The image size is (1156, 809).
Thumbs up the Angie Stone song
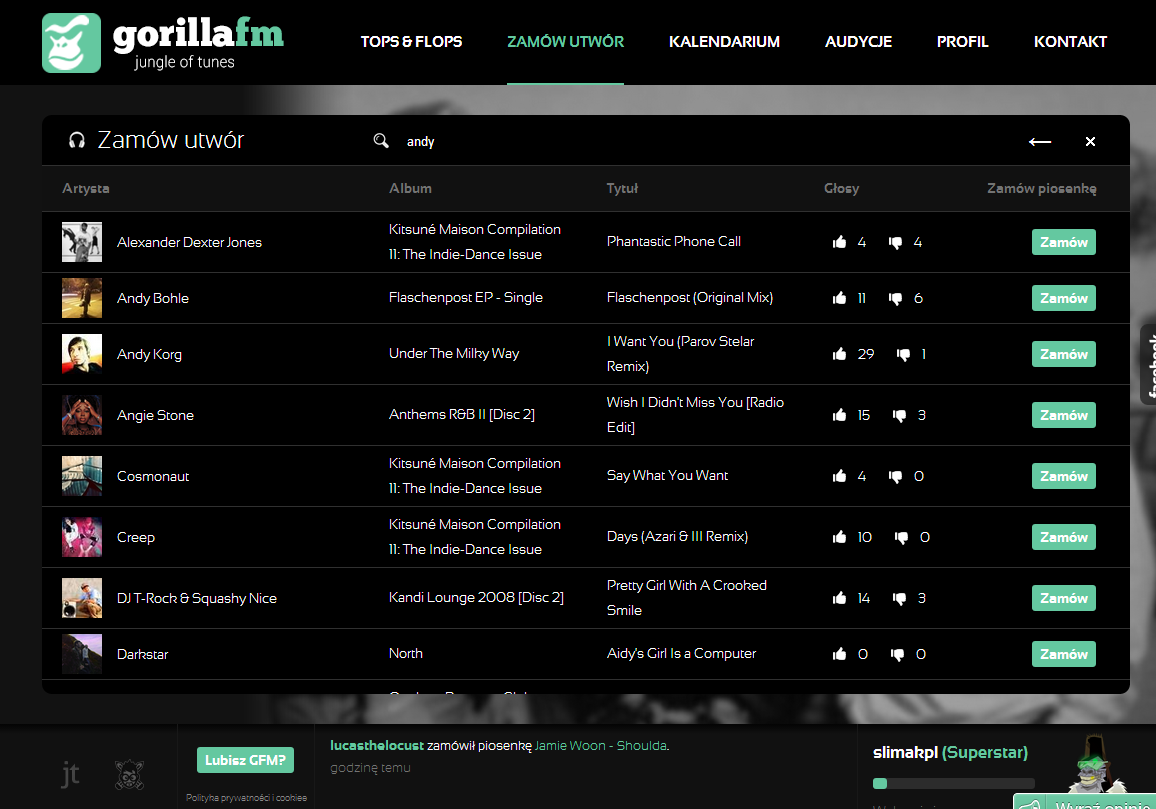coord(840,415)
